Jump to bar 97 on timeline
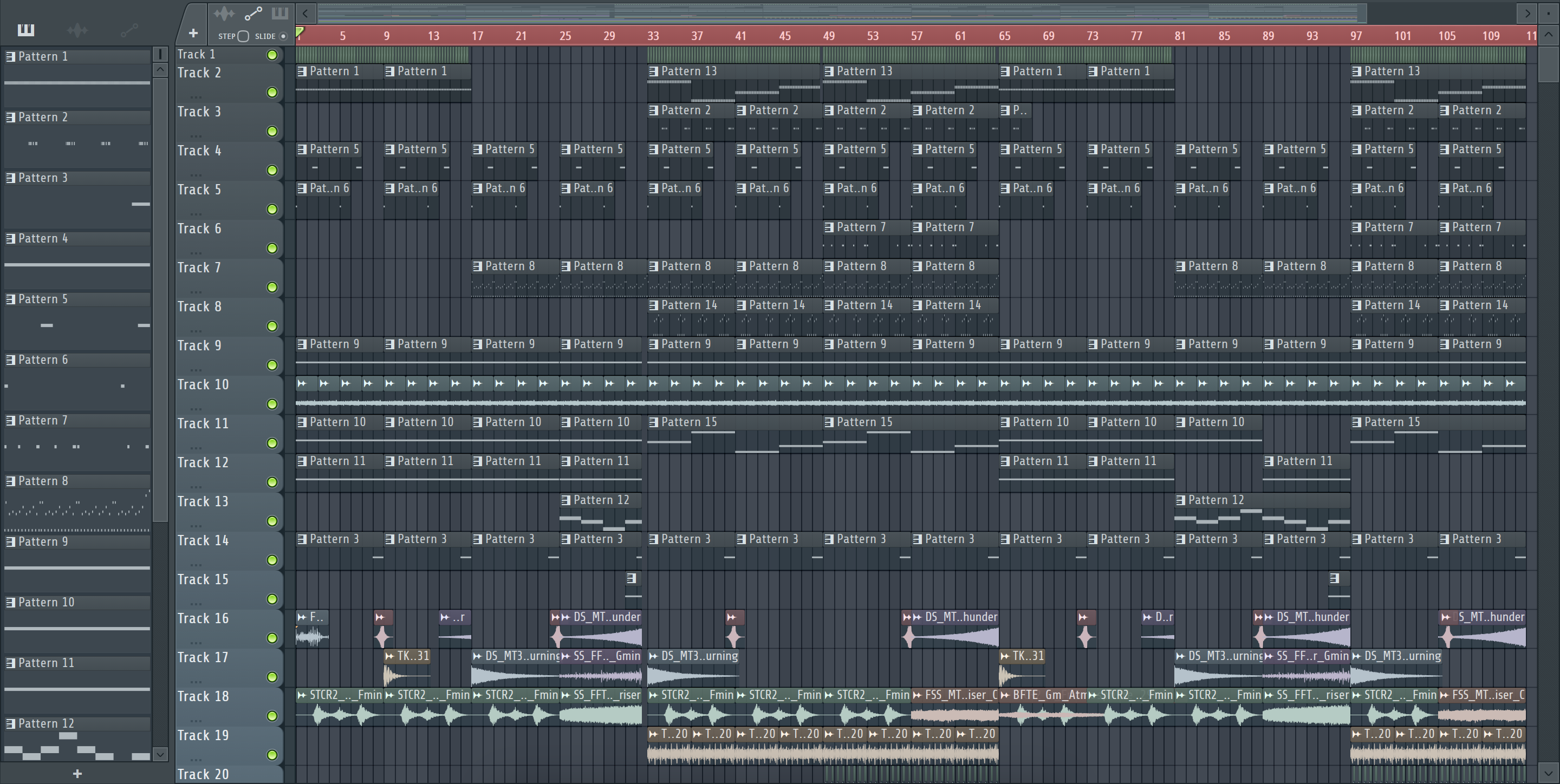The width and height of the screenshot is (1560, 784). click(x=1356, y=36)
